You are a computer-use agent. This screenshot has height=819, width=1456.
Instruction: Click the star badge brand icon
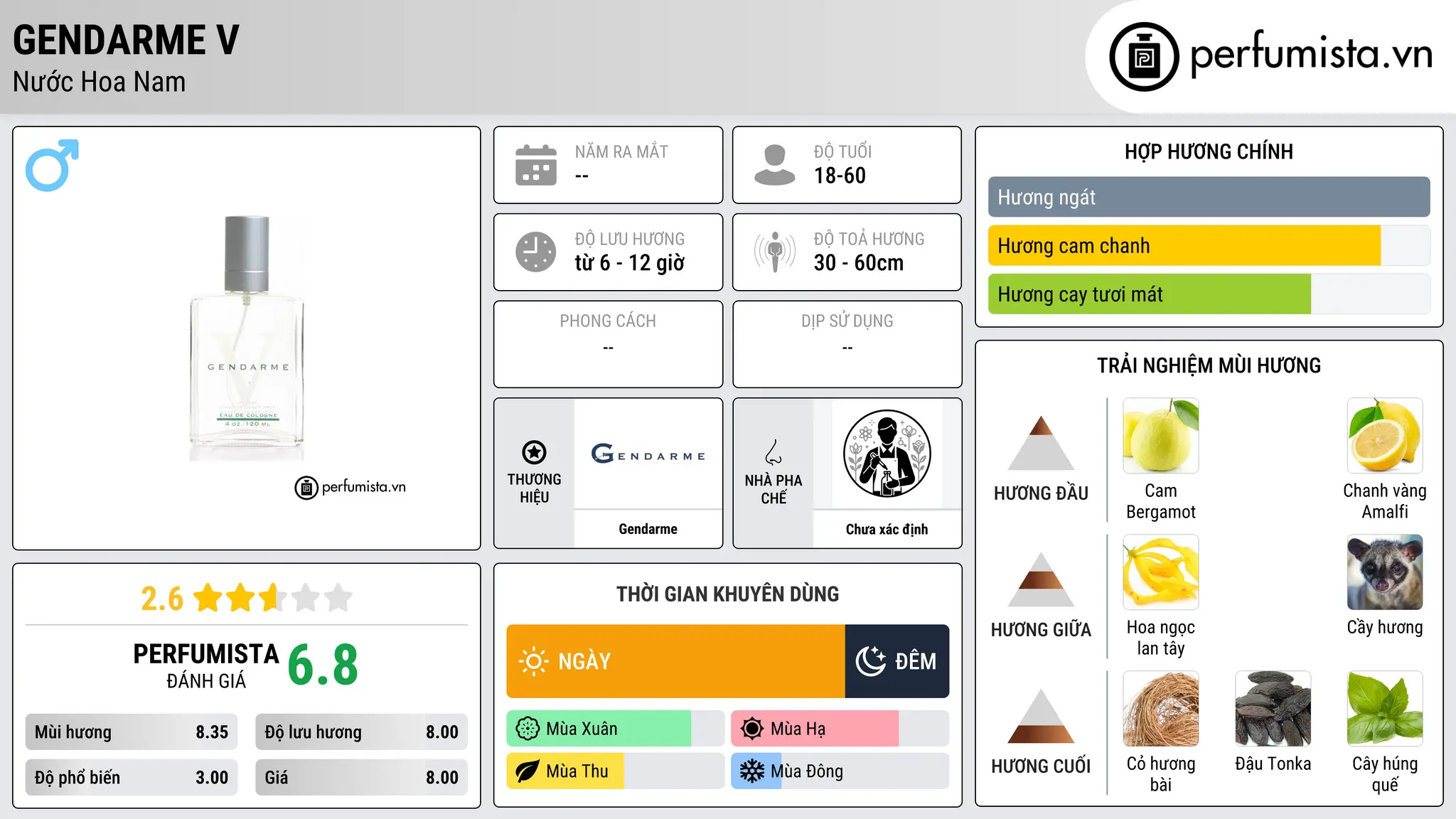click(534, 452)
